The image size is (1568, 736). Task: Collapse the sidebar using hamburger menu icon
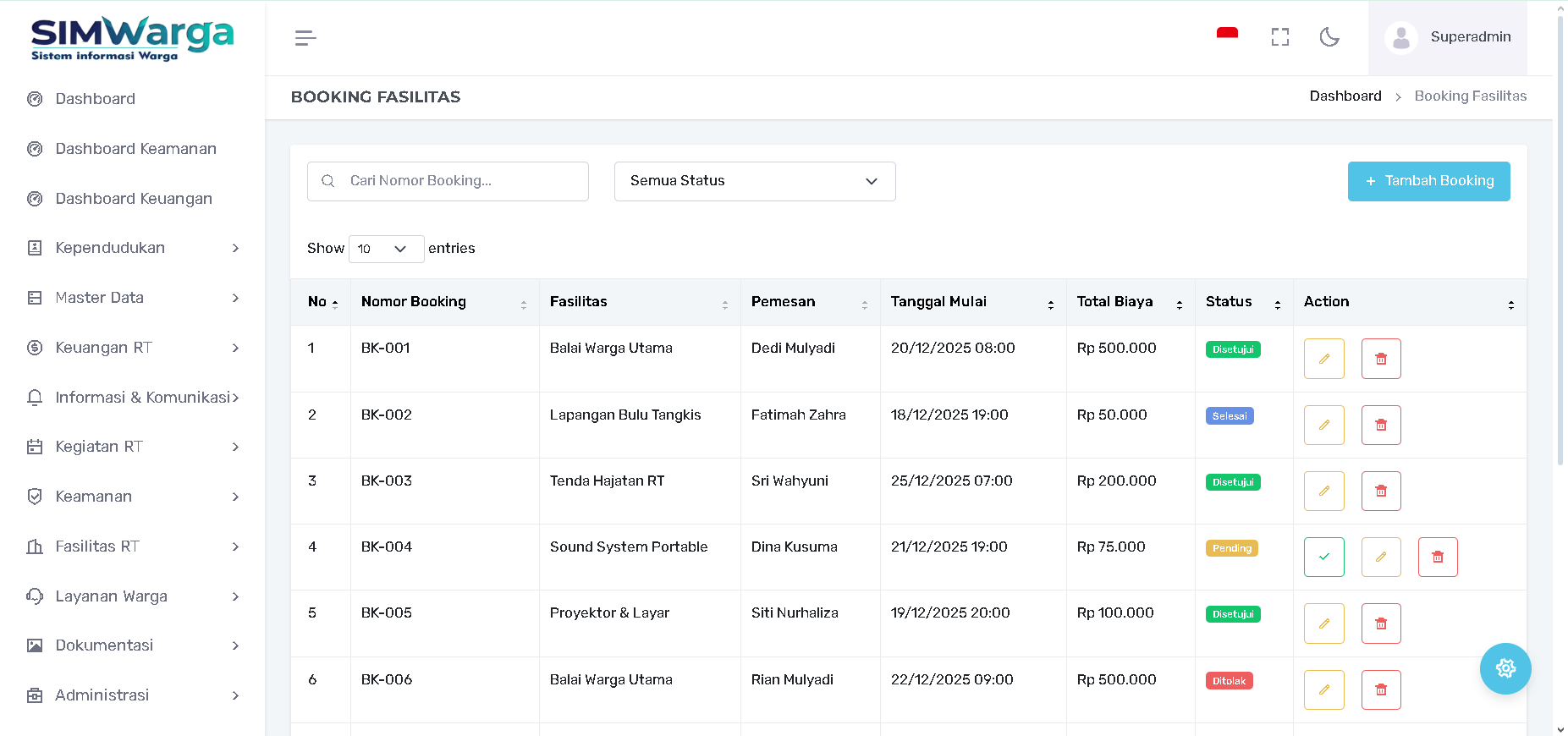click(x=305, y=38)
